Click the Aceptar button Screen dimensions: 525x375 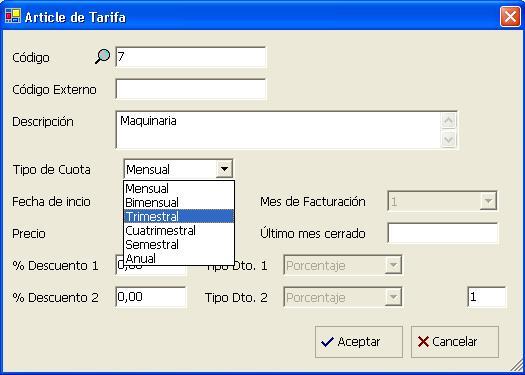coord(359,342)
